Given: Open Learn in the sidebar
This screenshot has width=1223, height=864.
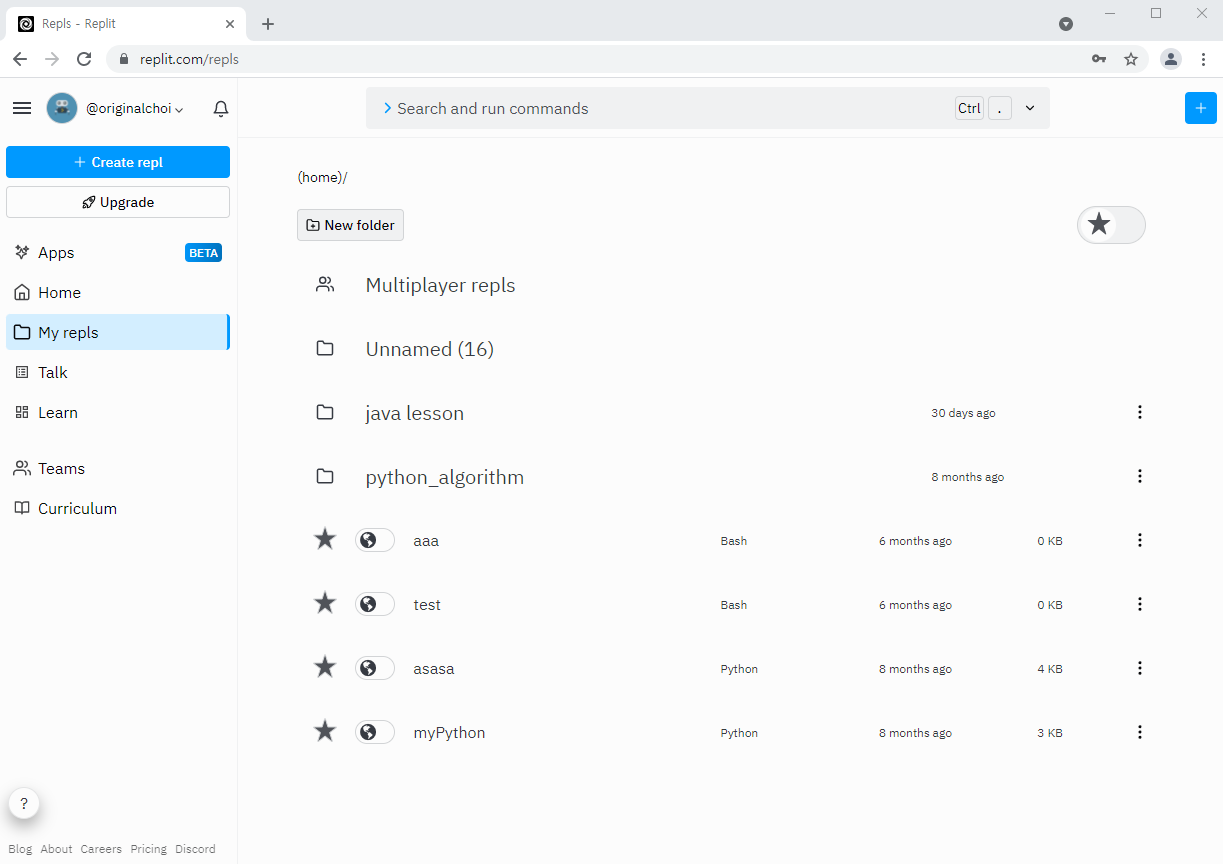Looking at the screenshot, I should 118,412.
